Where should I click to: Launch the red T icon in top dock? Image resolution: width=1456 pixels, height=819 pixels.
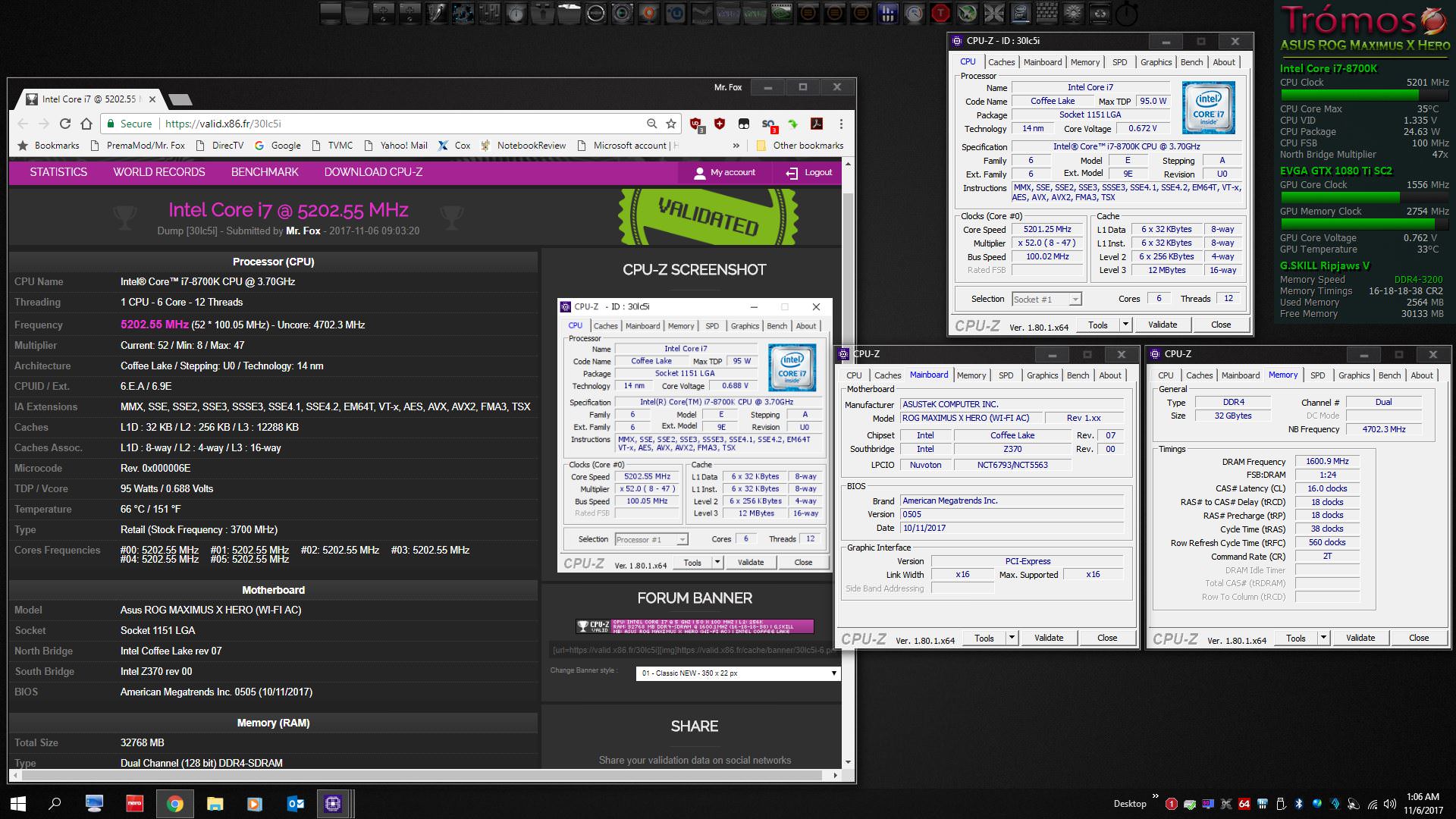[x=940, y=13]
